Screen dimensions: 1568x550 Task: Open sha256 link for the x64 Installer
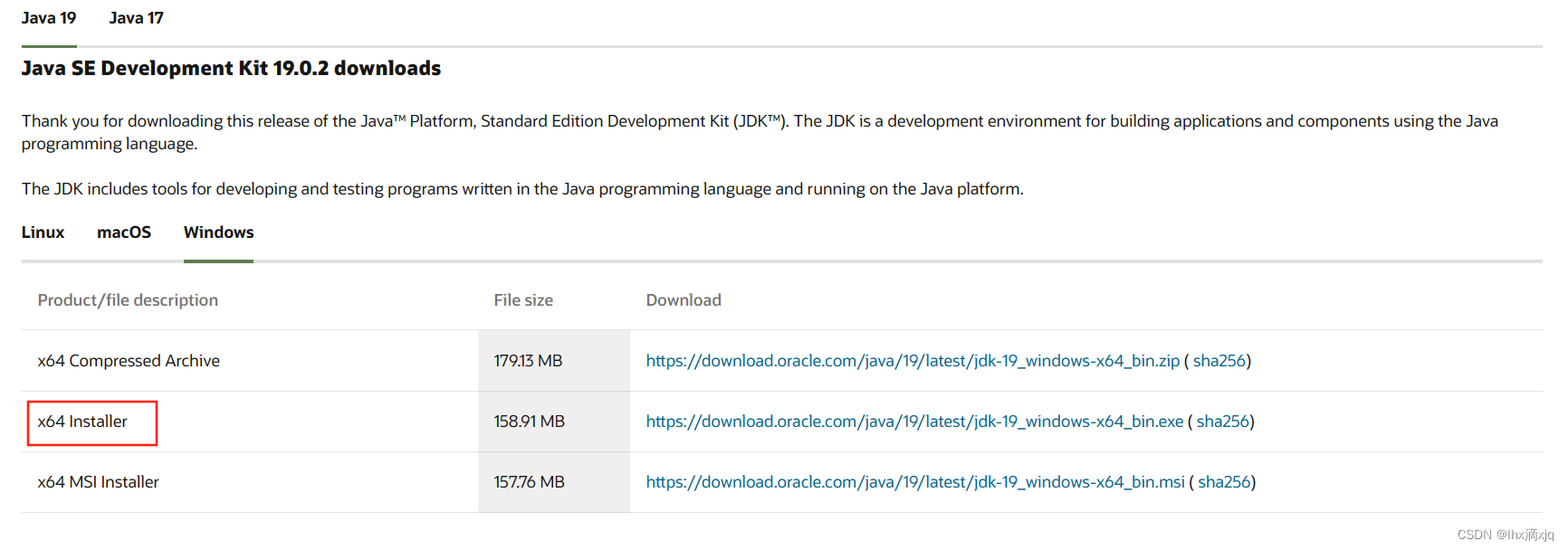(x=1222, y=422)
